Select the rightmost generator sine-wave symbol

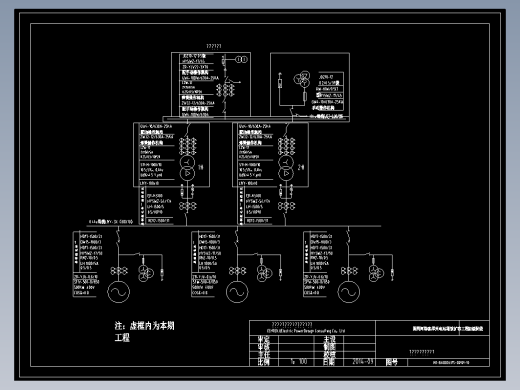click(x=349, y=292)
